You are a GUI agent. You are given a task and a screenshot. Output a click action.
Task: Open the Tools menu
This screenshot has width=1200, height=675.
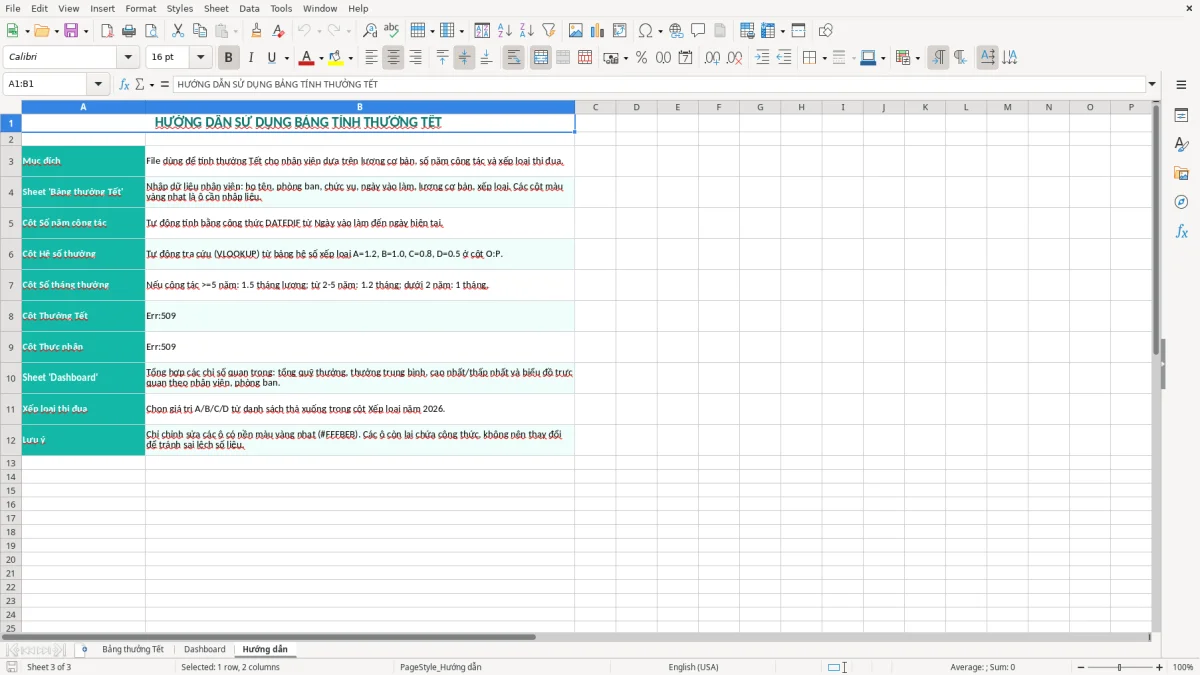tap(281, 8)
